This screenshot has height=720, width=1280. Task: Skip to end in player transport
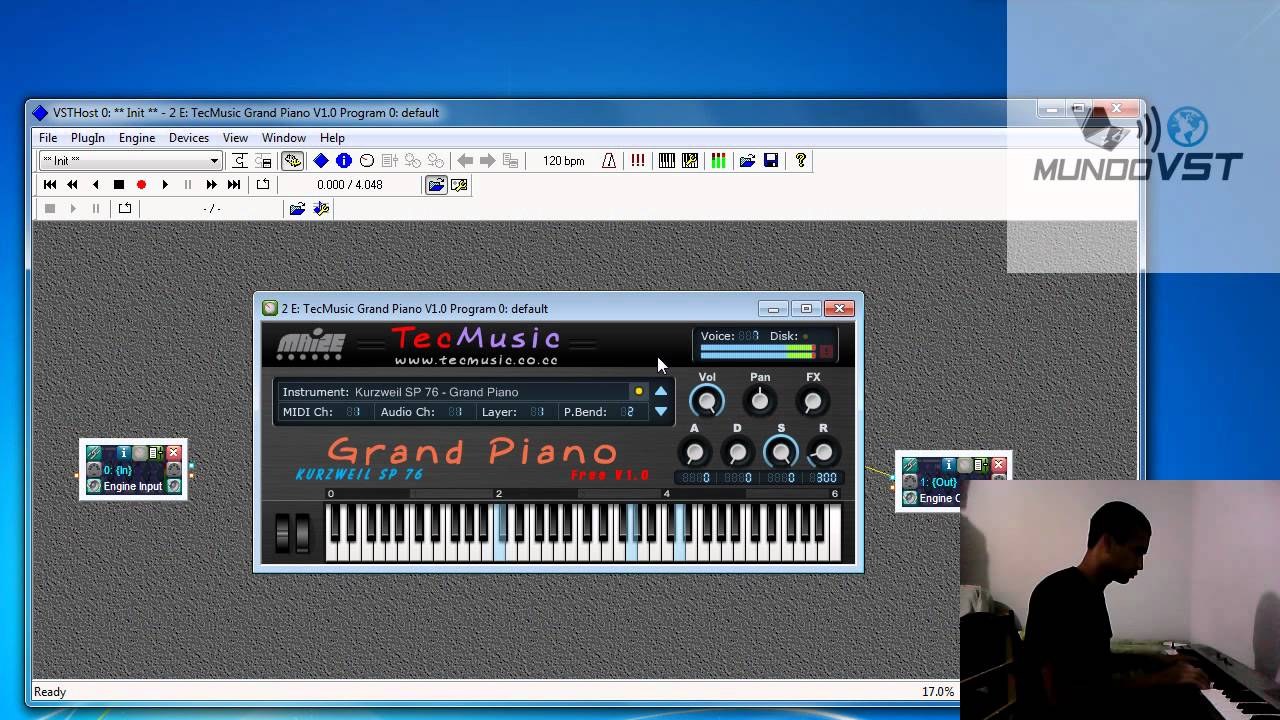click(x=234, y=185)
